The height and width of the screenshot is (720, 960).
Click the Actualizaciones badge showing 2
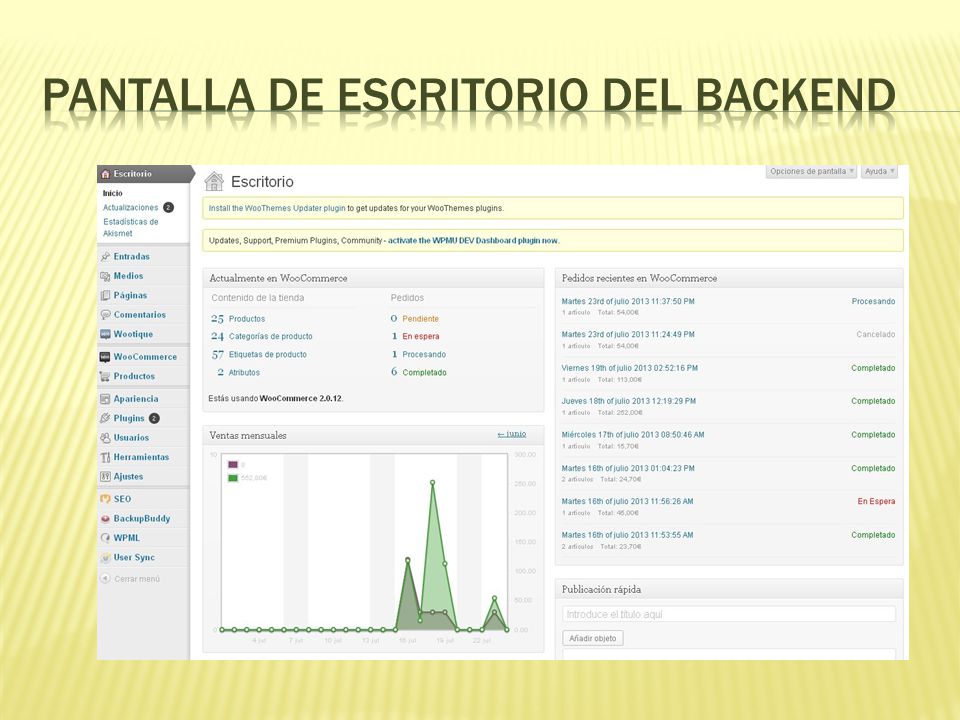coord(168,208)
